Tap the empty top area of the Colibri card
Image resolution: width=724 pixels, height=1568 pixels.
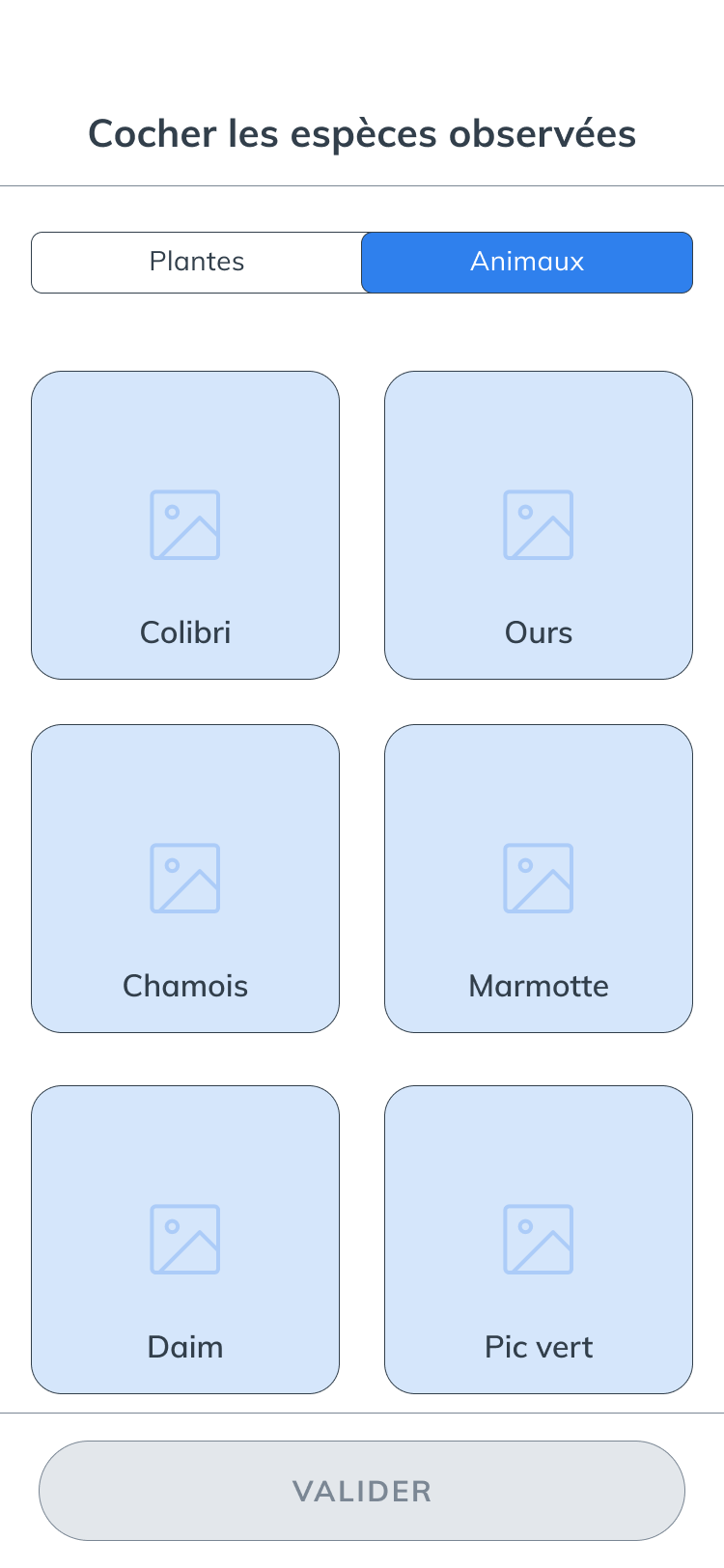click(185, 425)
